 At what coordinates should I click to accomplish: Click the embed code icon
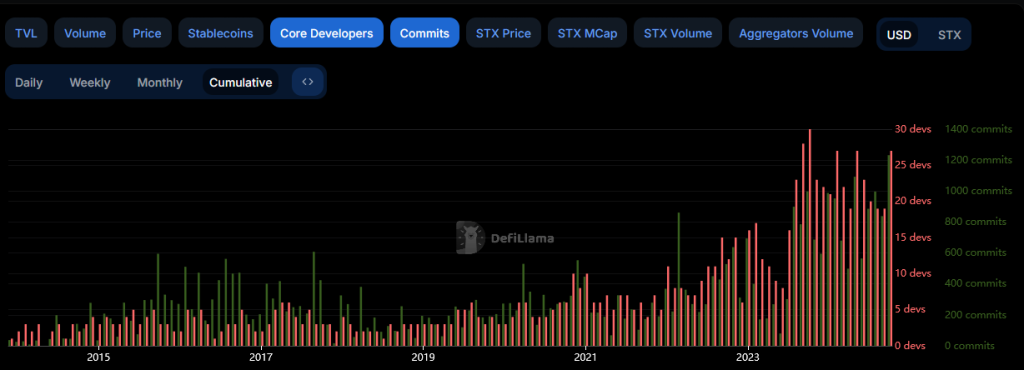pos(308,82)
